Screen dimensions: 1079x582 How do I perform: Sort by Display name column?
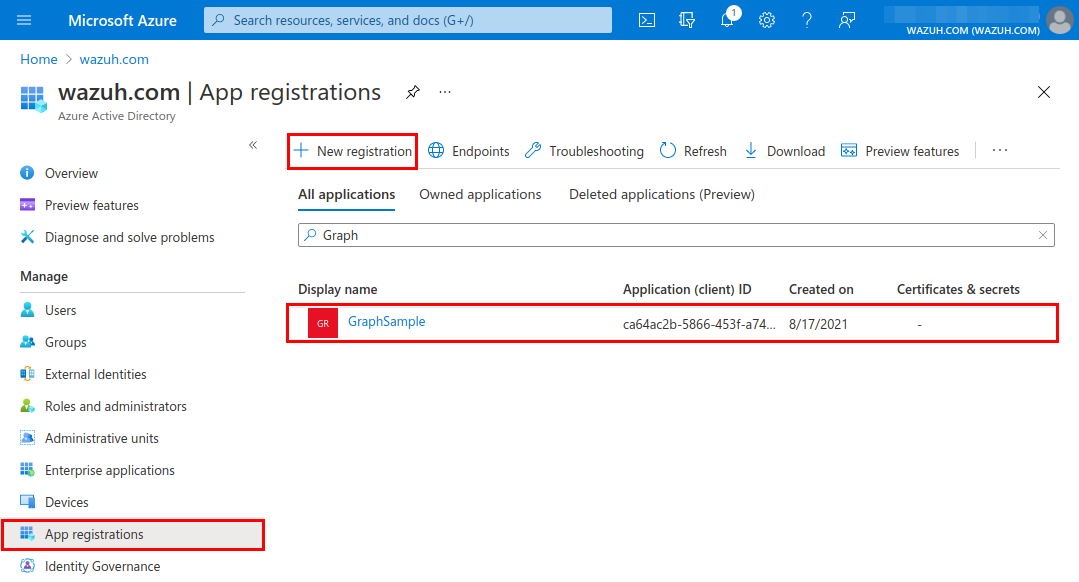(x=337, y=290)
